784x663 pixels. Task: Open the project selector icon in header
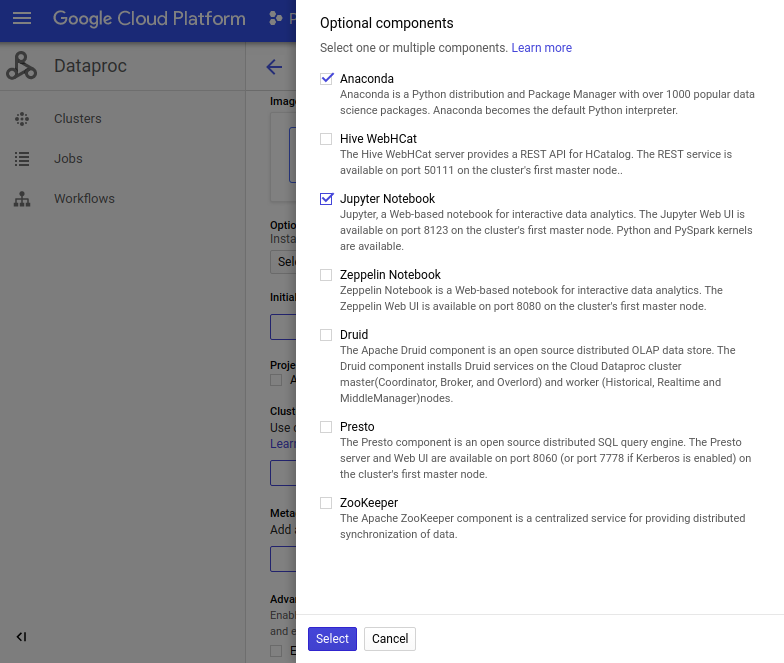click(276, 18)
